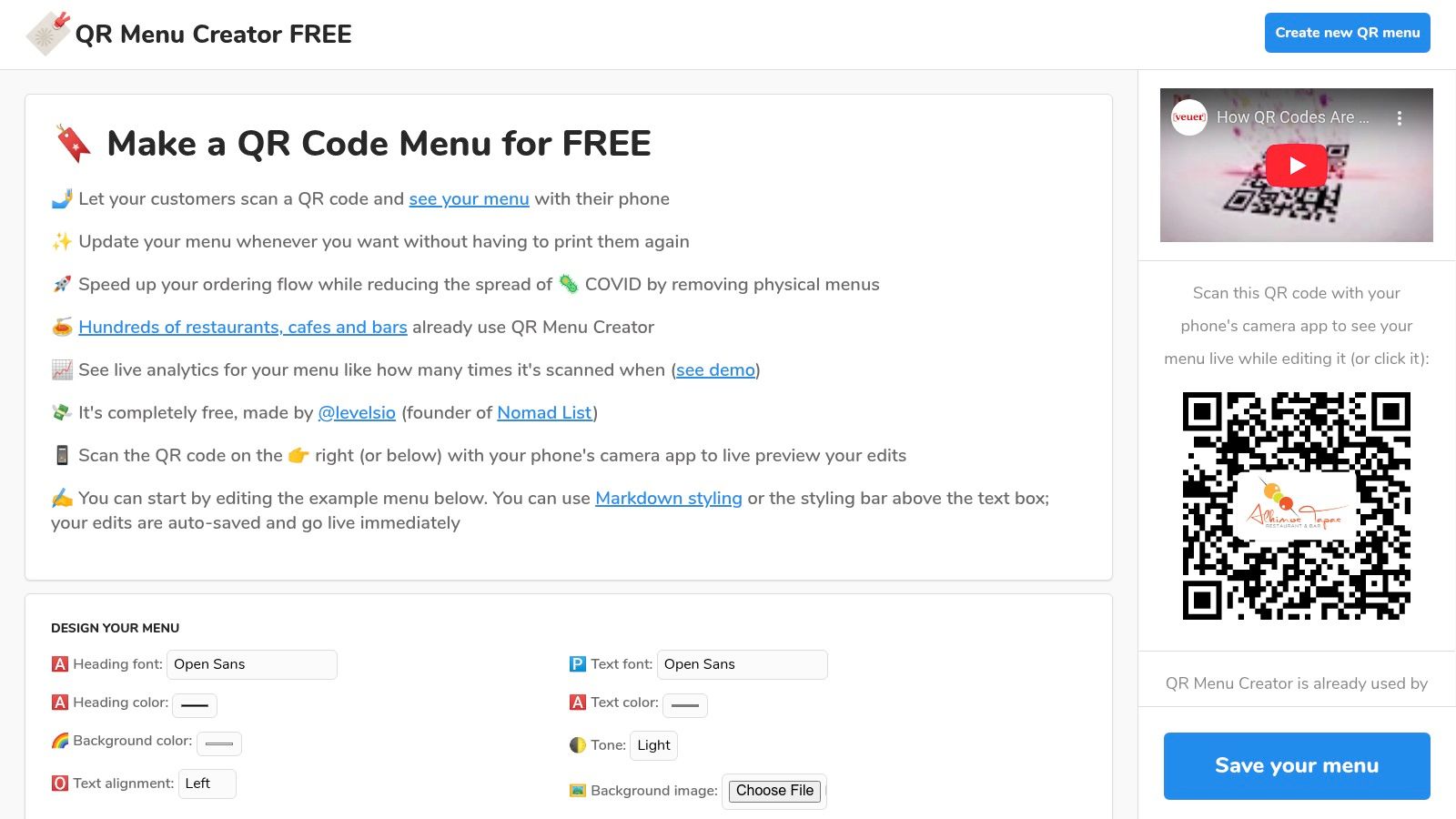This screenshot has width=1456, height=819.
Task: Click the rainbow Background color icon
Action: (x=60, y=741)
